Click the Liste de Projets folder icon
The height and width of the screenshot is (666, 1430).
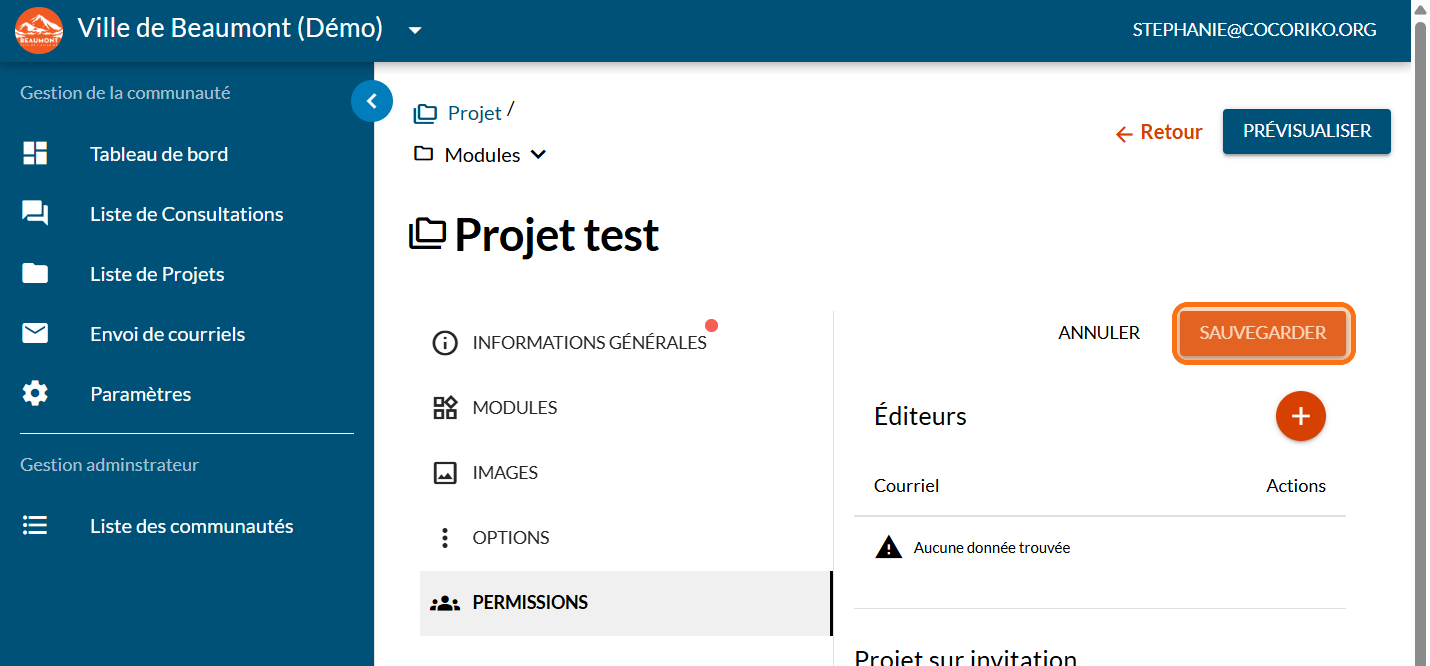point(35,274)
